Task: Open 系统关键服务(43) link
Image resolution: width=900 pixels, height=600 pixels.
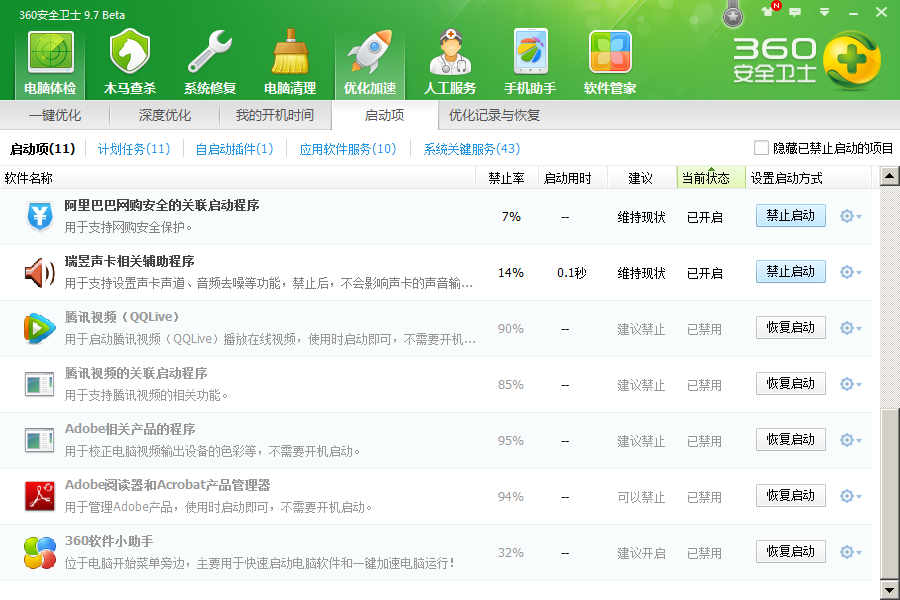Action: coord(472,149)
